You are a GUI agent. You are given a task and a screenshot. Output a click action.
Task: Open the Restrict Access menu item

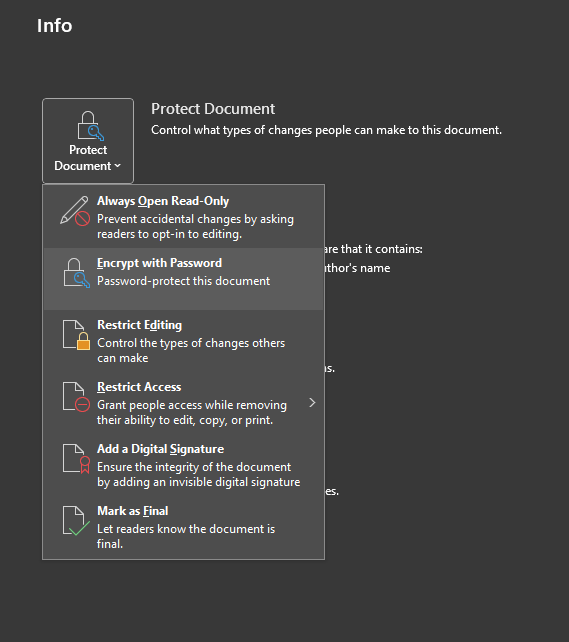(x=183, y=403)
